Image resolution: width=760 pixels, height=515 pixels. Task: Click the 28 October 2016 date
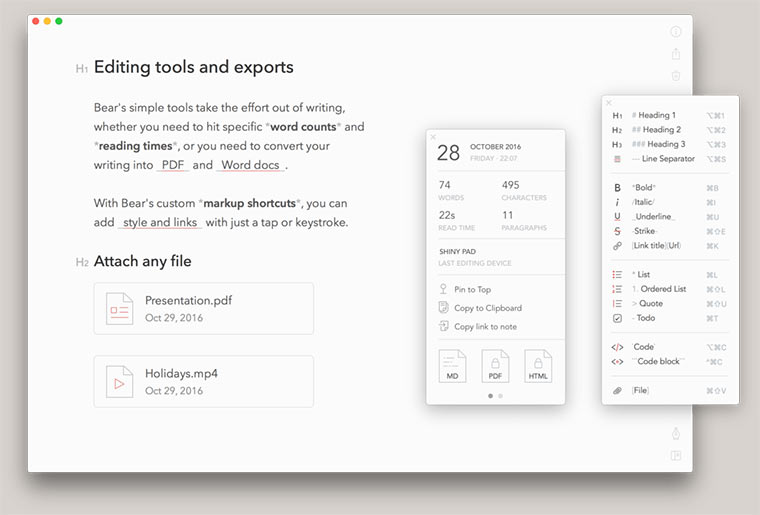point(479,152)
